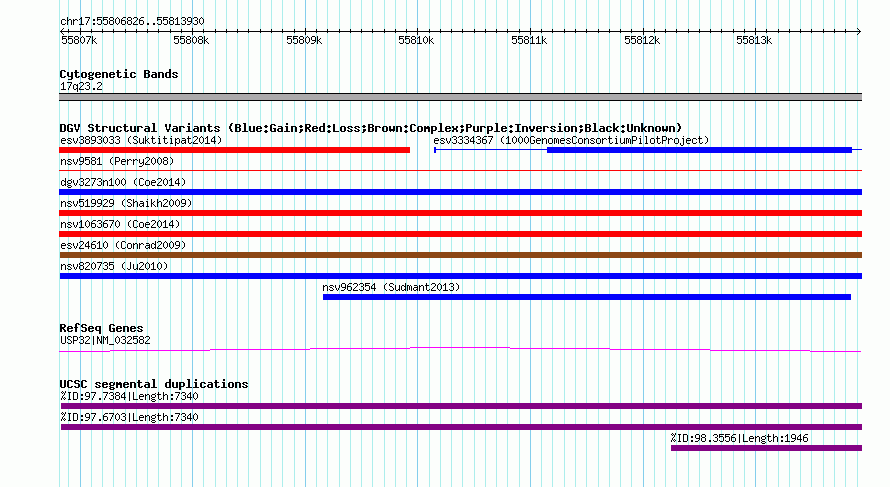Click the nsv9581 thin red line
The width and height of the screenshot is (890, 487).
click(460, 170)
